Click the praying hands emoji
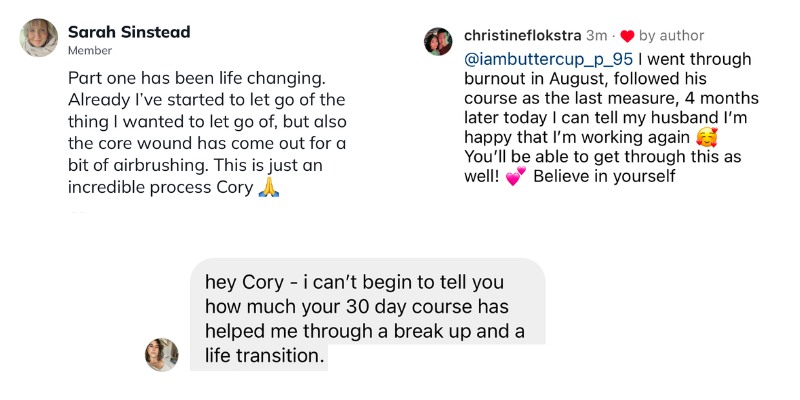 [267, 187]
